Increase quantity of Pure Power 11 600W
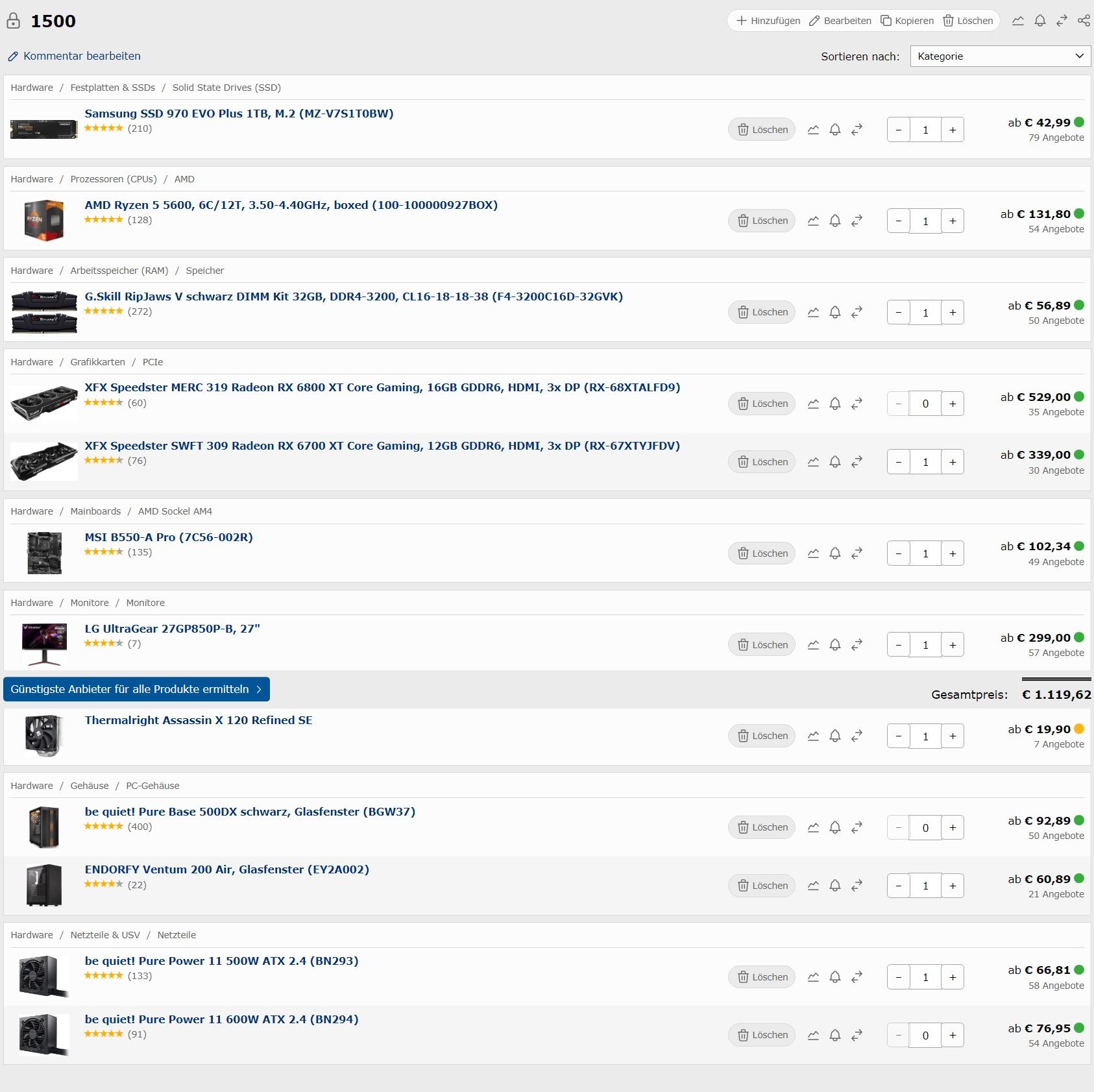Image resolution: width=1094 pixels, height=1092 pixels. (953, 1036)
